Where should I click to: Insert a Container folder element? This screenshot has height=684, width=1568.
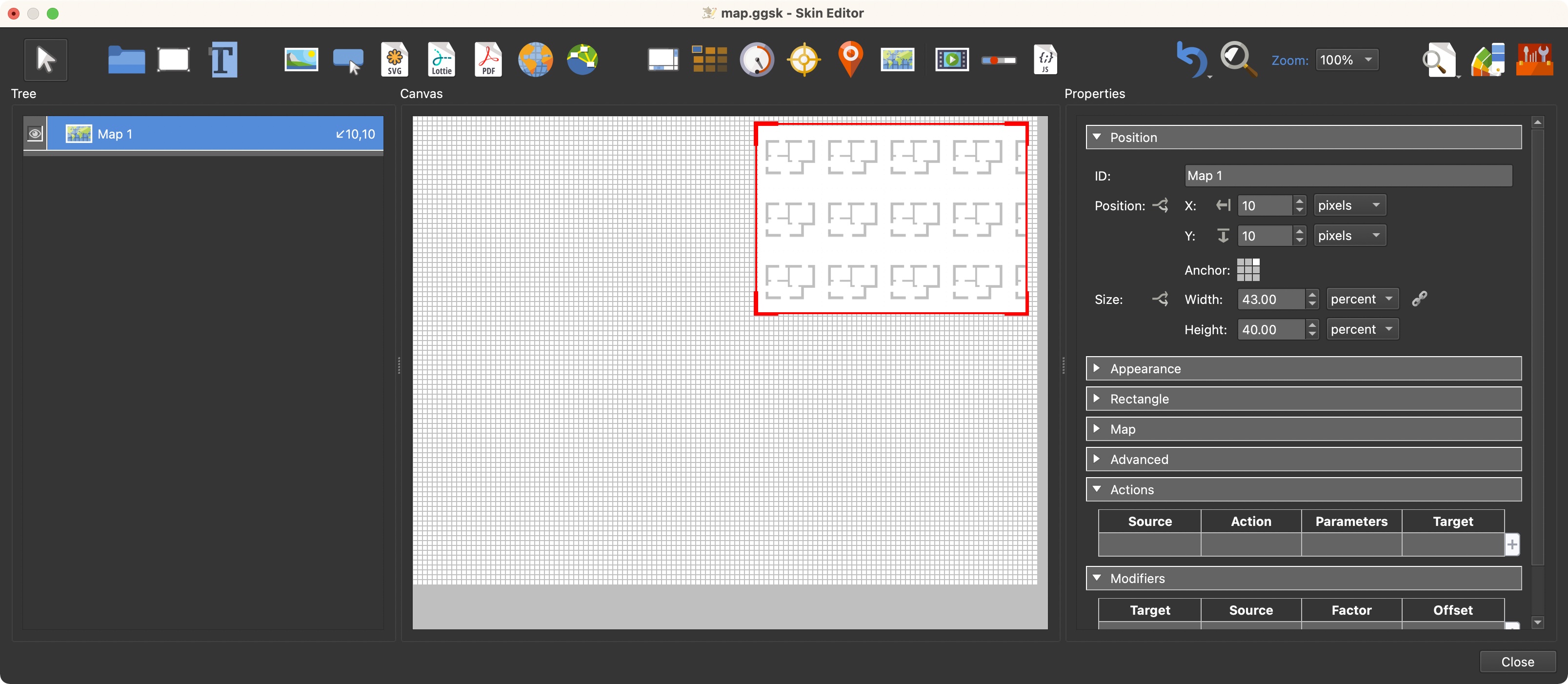[x=126, y=60]
